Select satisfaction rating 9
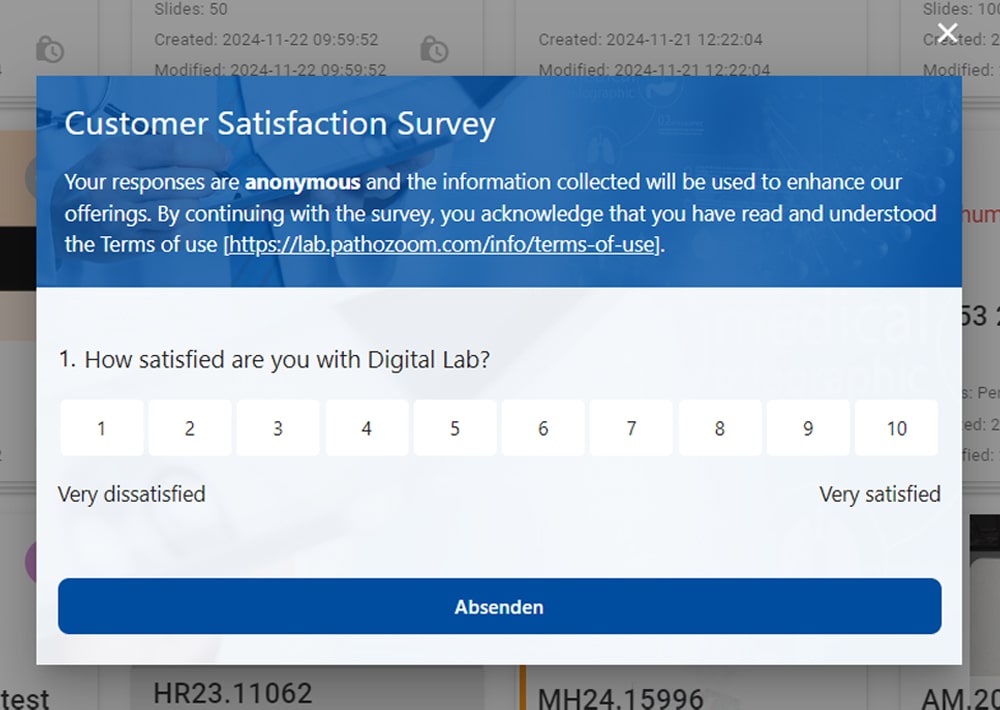 (808, 428)
